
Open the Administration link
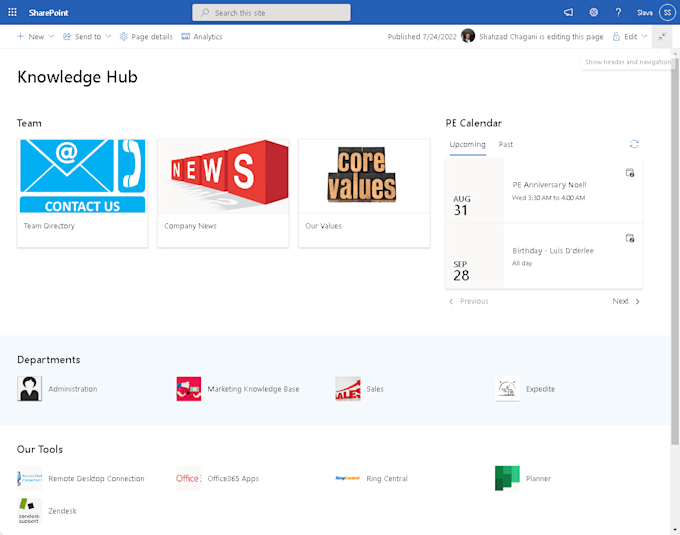pyautogui.click(x=72, y=389)
